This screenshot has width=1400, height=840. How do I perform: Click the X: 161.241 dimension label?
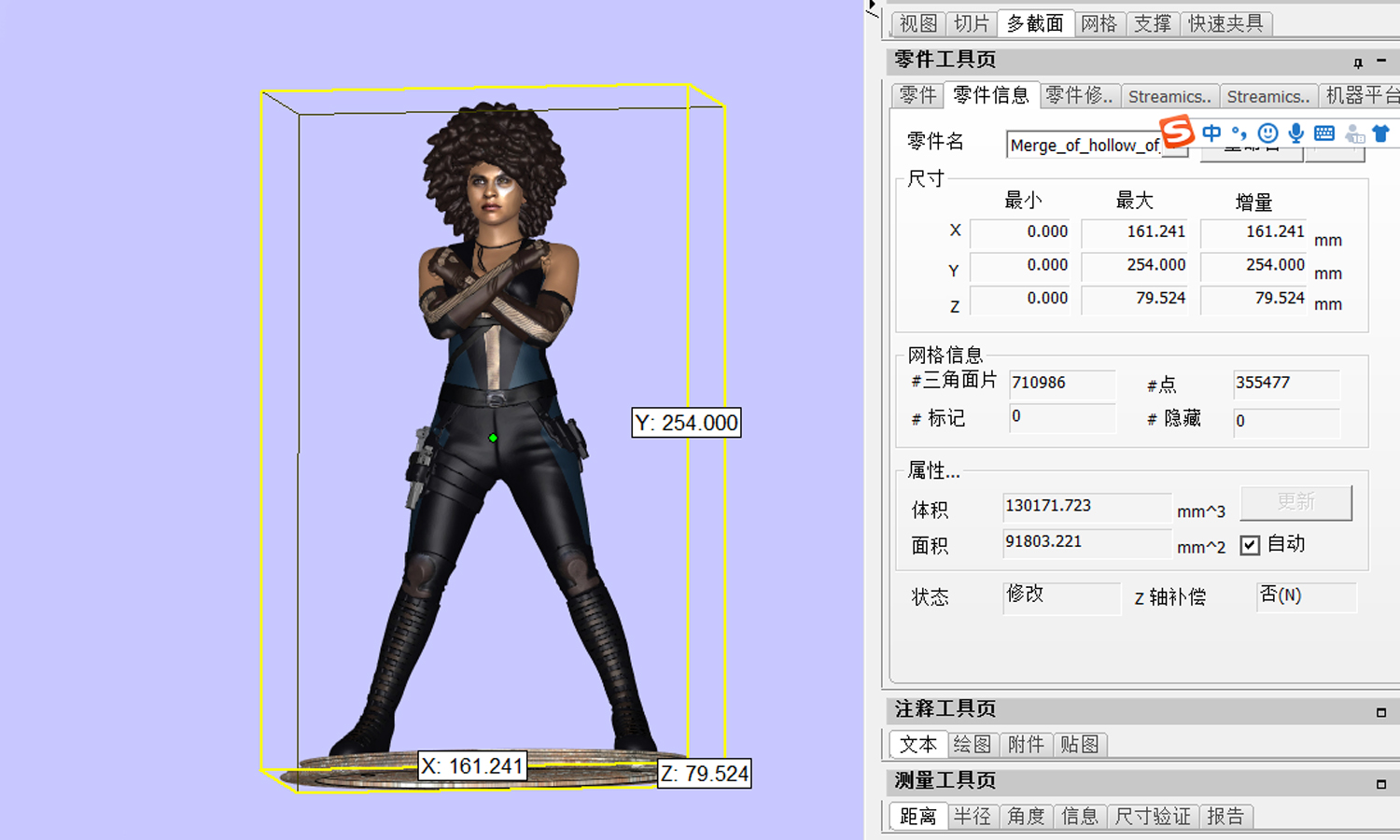(x=472, y=766)
